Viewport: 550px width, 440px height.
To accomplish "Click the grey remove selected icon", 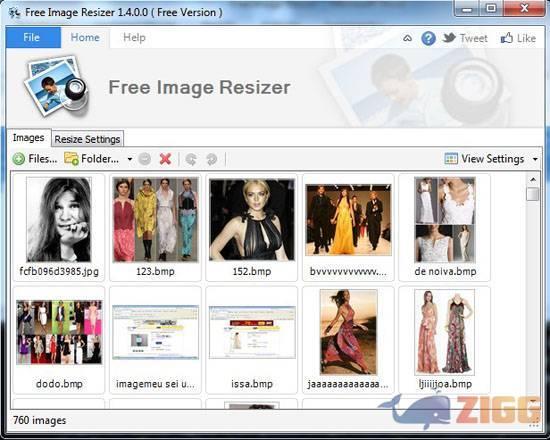I will [145, 159].
